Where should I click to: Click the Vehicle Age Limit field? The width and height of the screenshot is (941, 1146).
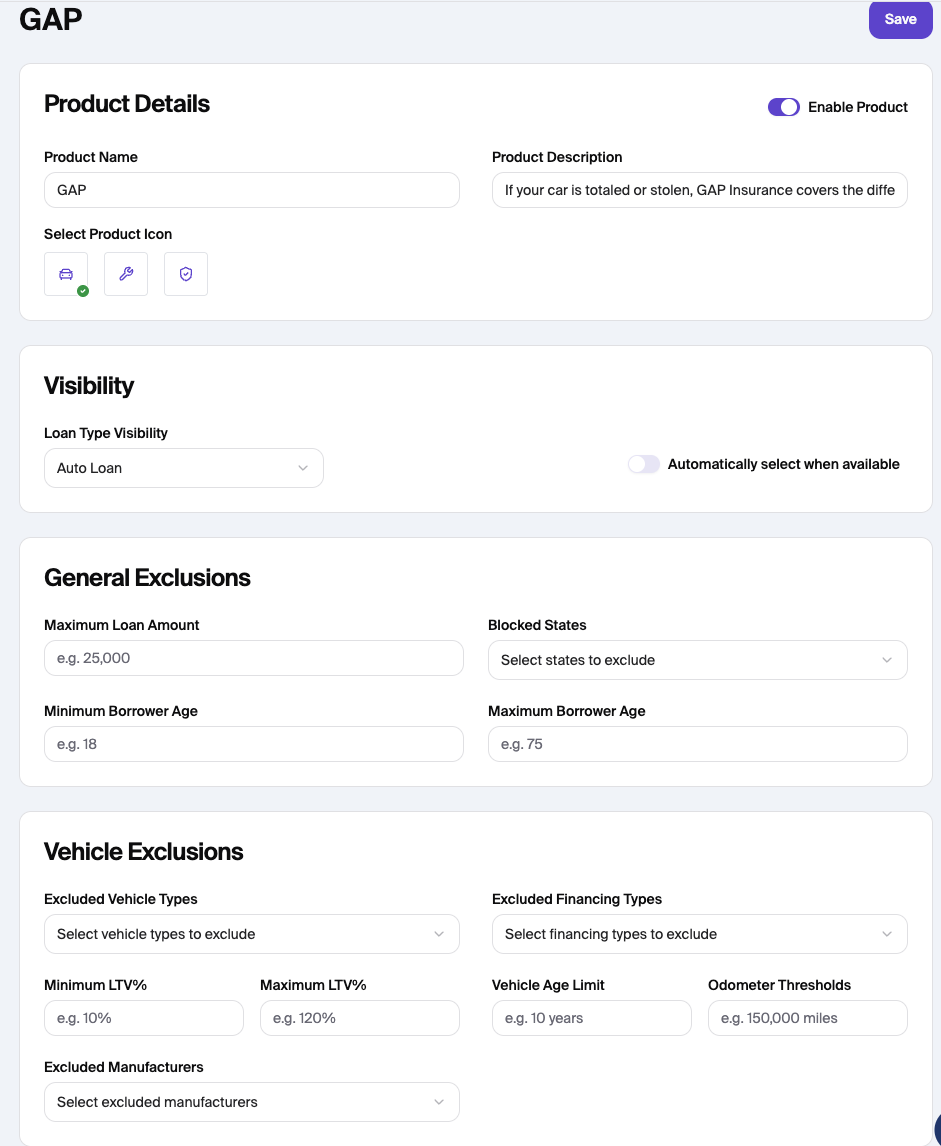591,1018
